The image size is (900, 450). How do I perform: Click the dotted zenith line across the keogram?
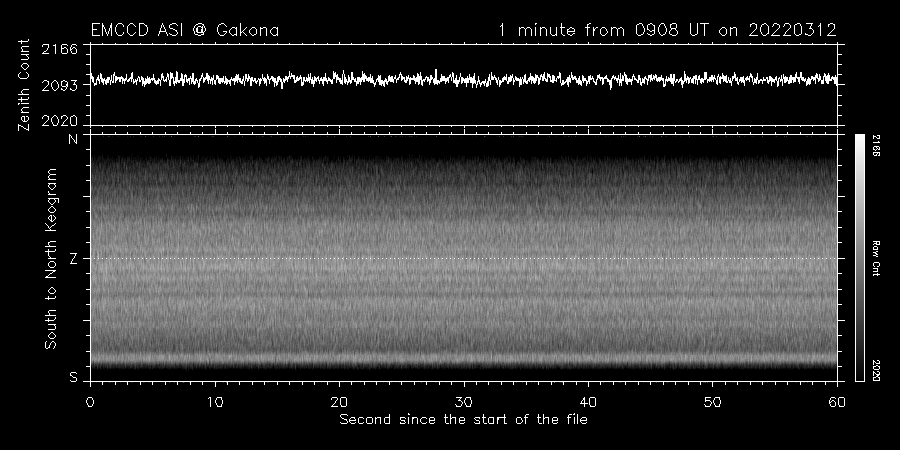[x=464, y=258]
